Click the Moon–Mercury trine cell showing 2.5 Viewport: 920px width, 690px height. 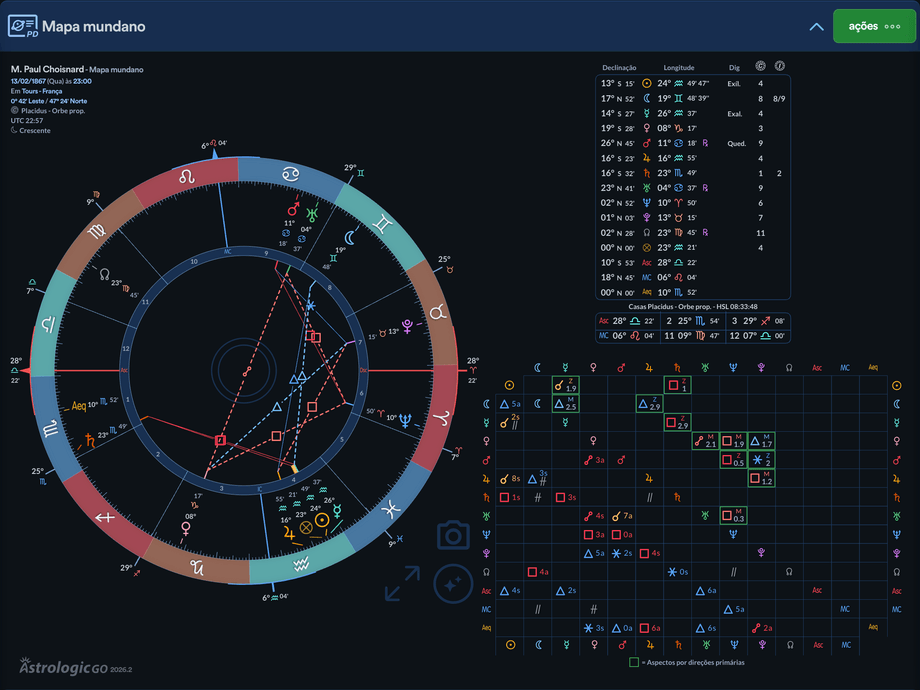pyautogui.click(x=565, y=404)
